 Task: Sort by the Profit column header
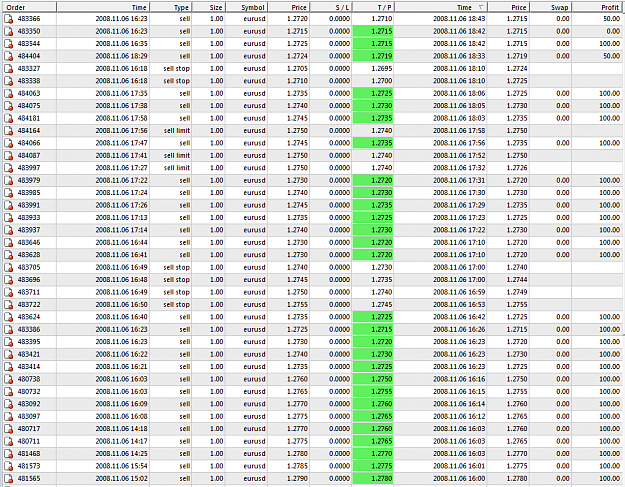(x=598, y=7)
